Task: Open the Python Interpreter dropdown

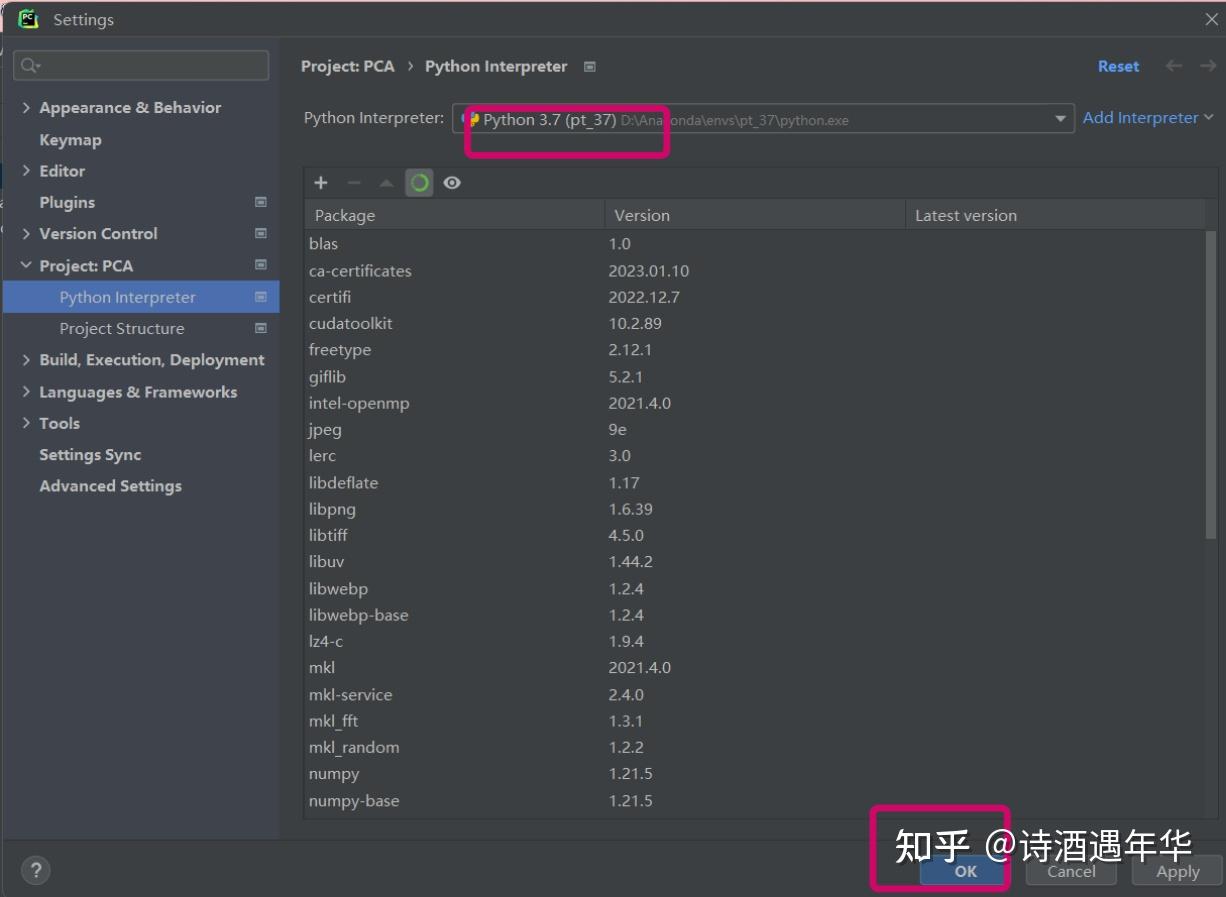Action: click(x=1060, y=117)
